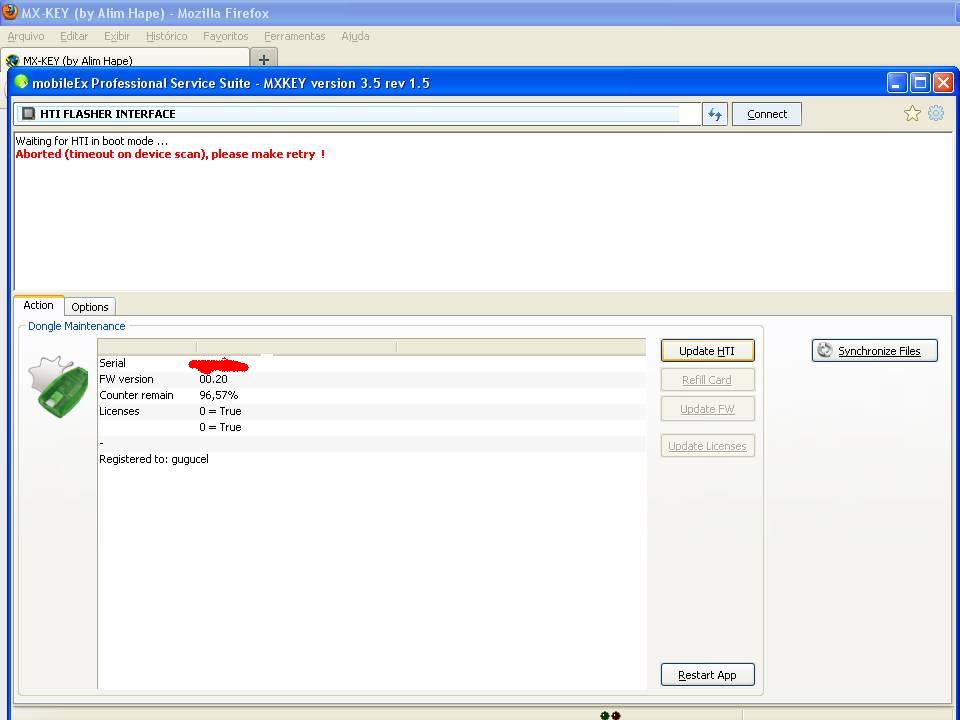Click the mobileEx green title bar icon
The image size is (960, 720).
coord(21,82)
